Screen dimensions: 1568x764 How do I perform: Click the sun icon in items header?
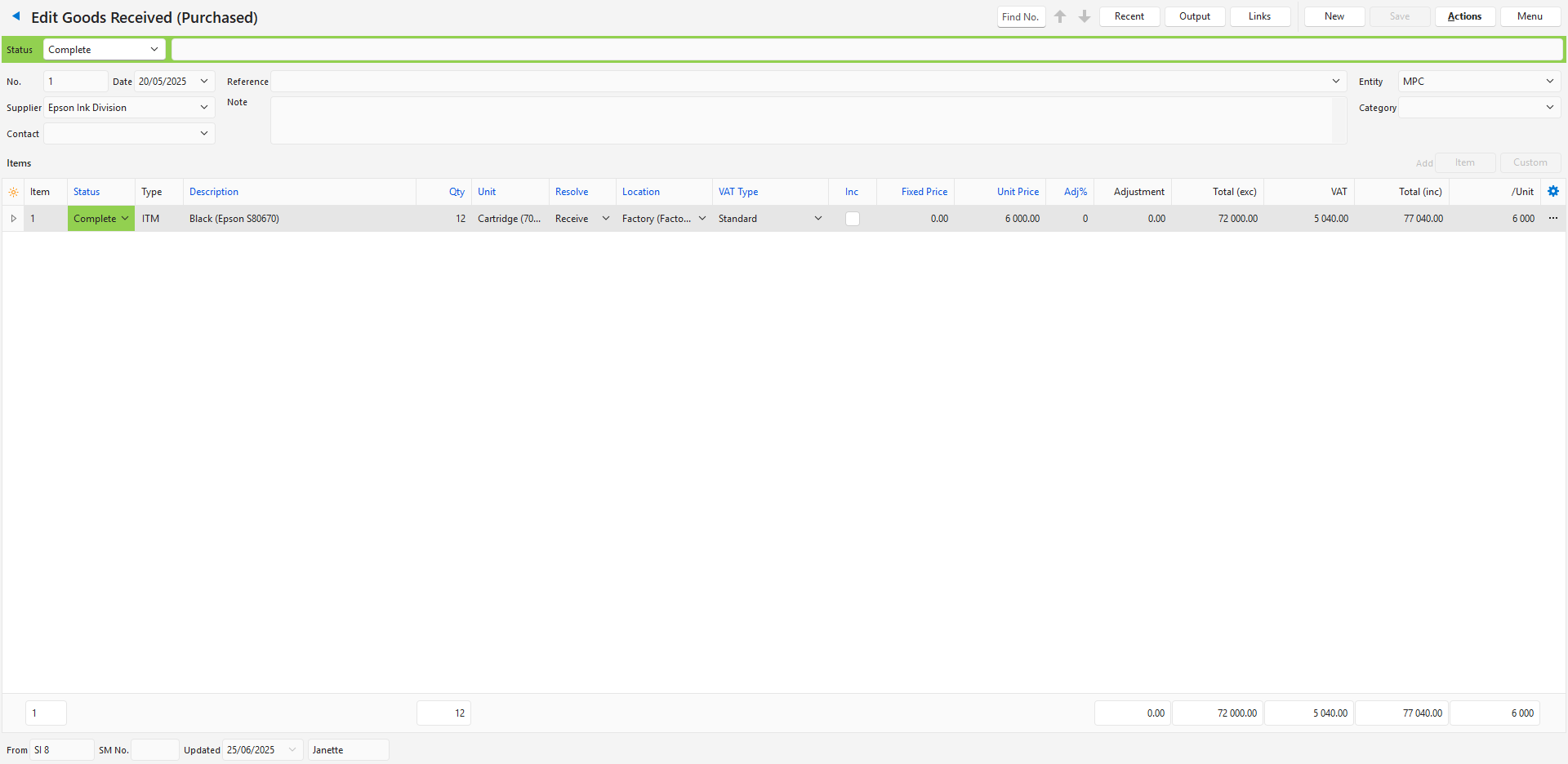pyautogui.click(x=13, y=192)
